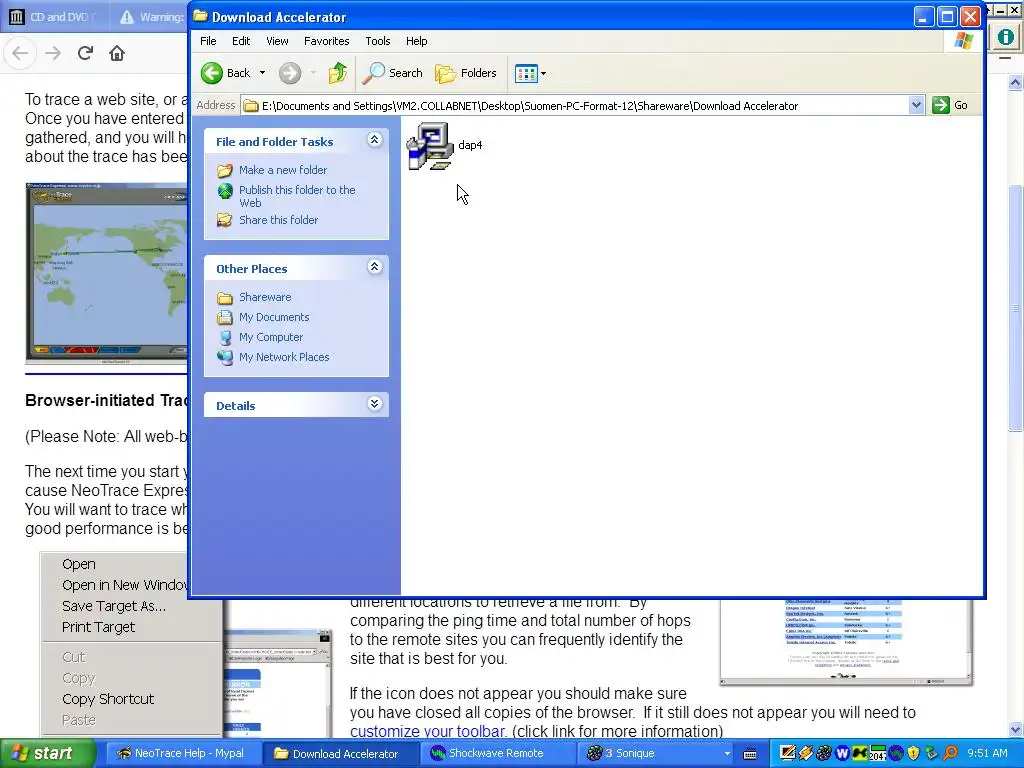Click the orange lightning bolt tray icon
This screenshot has height=768, width=1024.
806,754
